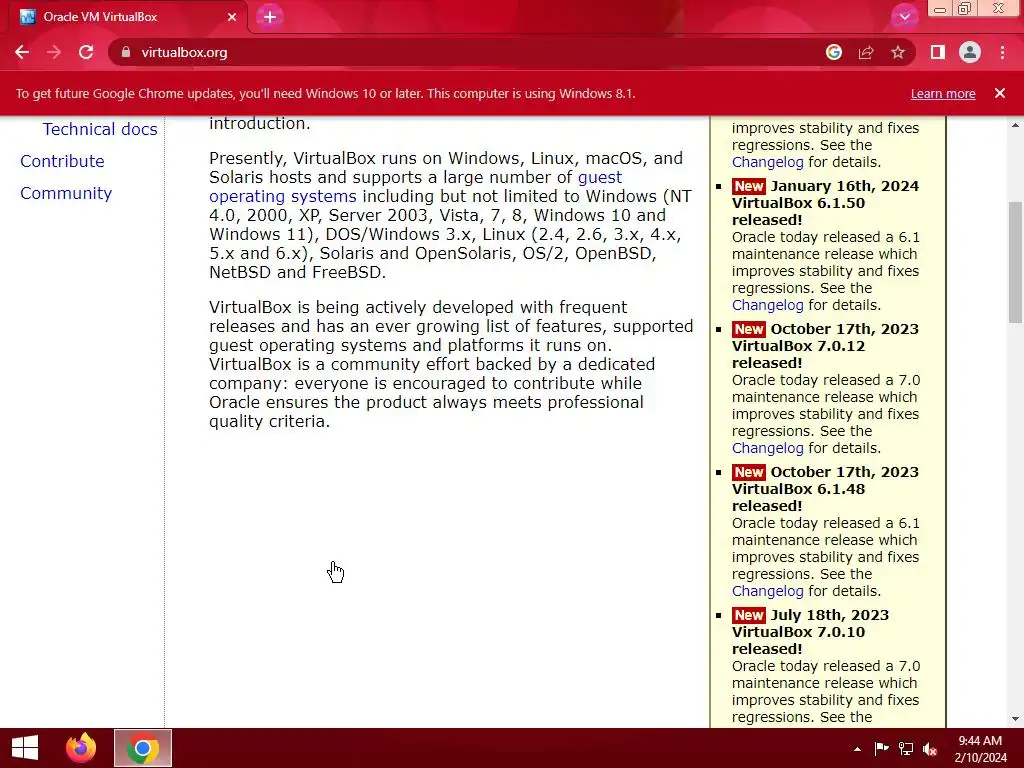Open the topmost Changelog link in news
Screen dimensions: 1024x768
tap(767, 162)
